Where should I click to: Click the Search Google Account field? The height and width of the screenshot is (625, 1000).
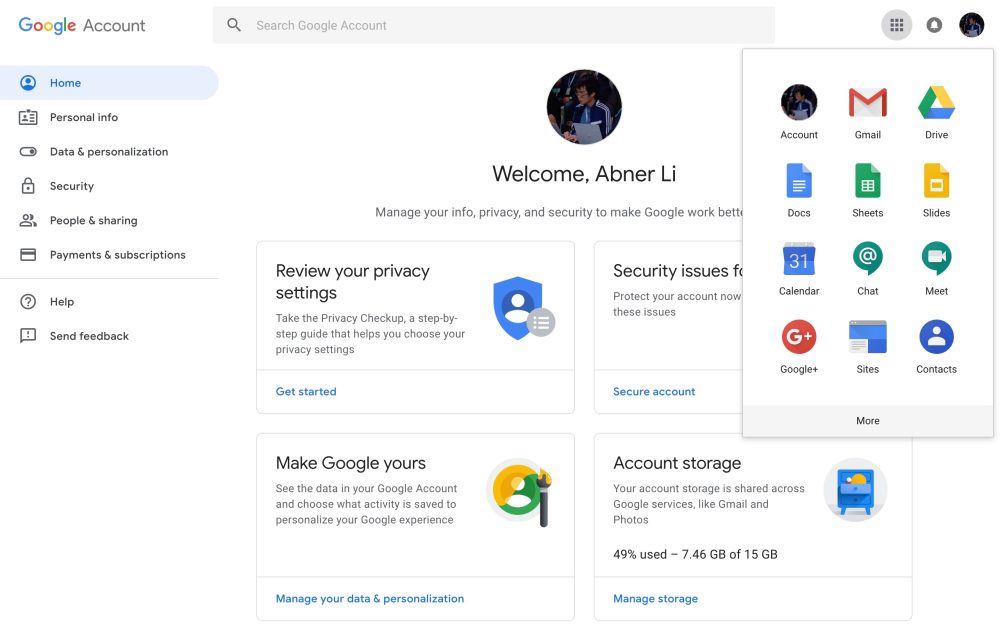pos(493,25)
